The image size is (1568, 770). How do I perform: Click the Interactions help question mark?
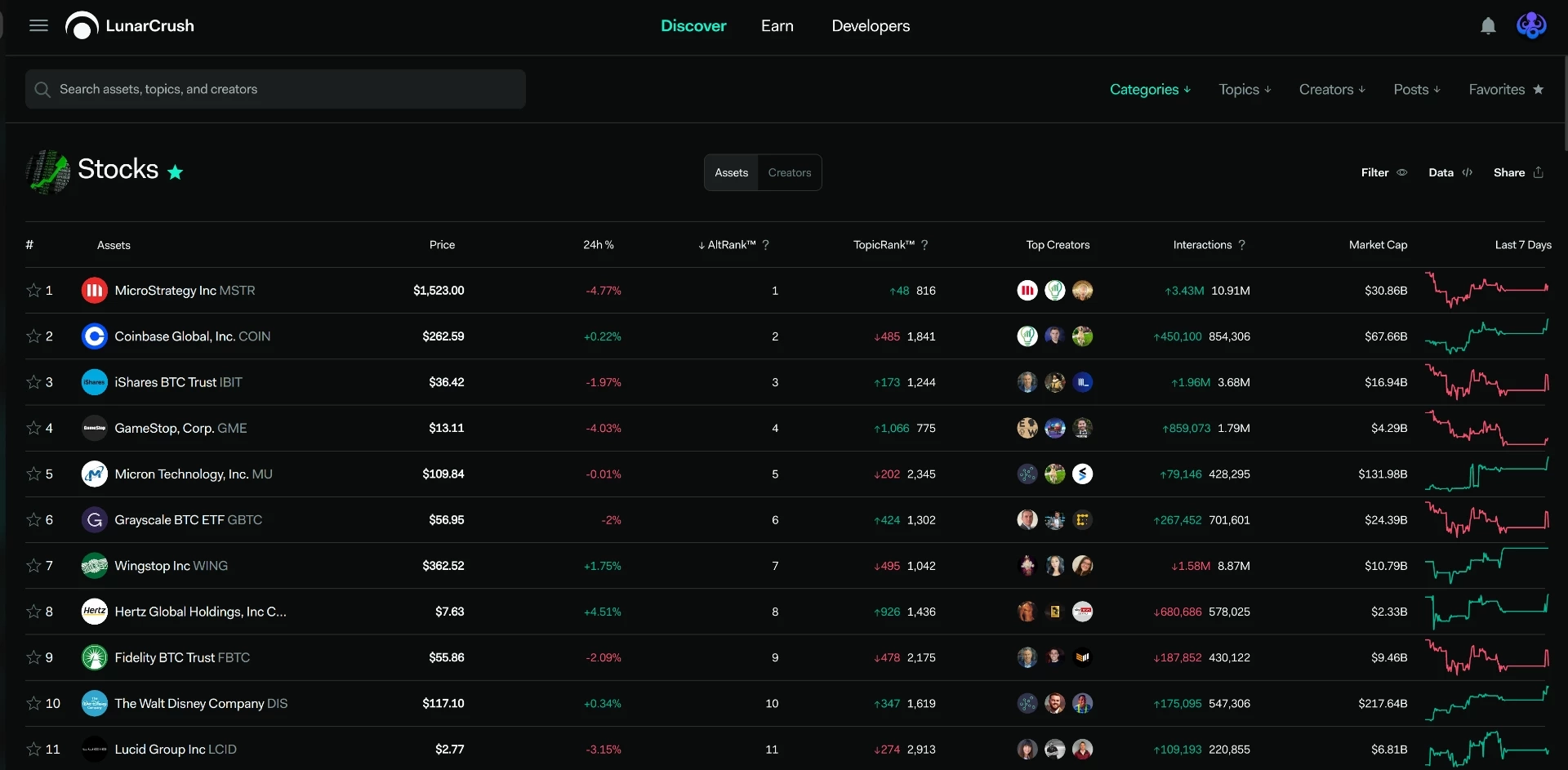pyautogui.click(x=1241, y=245)
